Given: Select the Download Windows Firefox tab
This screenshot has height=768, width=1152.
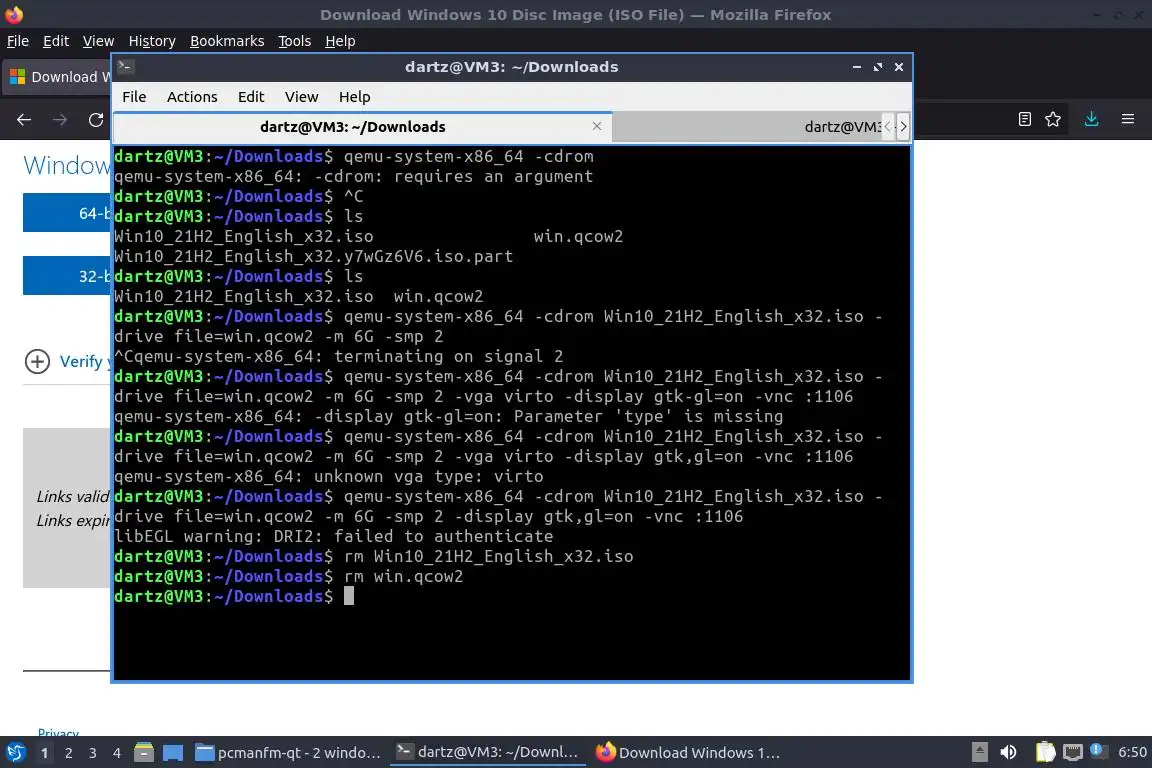Looking at the screenshot, I should 57,77.
